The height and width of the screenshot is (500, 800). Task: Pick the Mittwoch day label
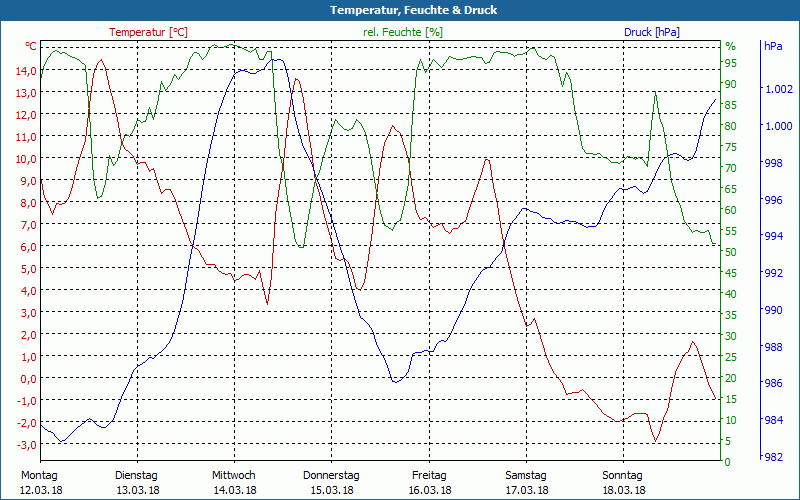[x=234, y=475]
